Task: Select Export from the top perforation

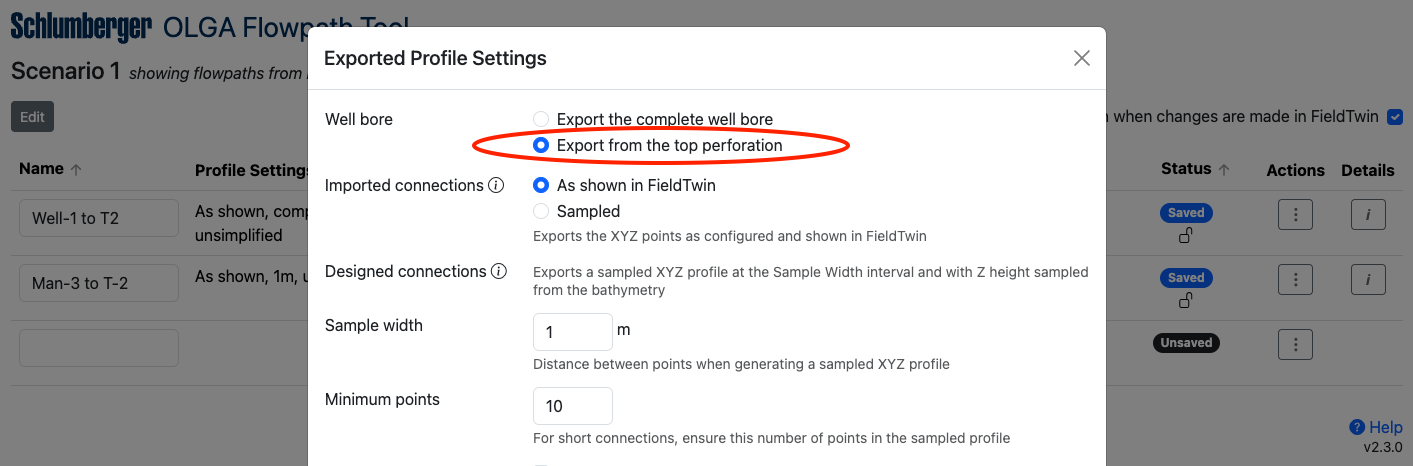Action: pyautogui.click(x=541, y=146)
